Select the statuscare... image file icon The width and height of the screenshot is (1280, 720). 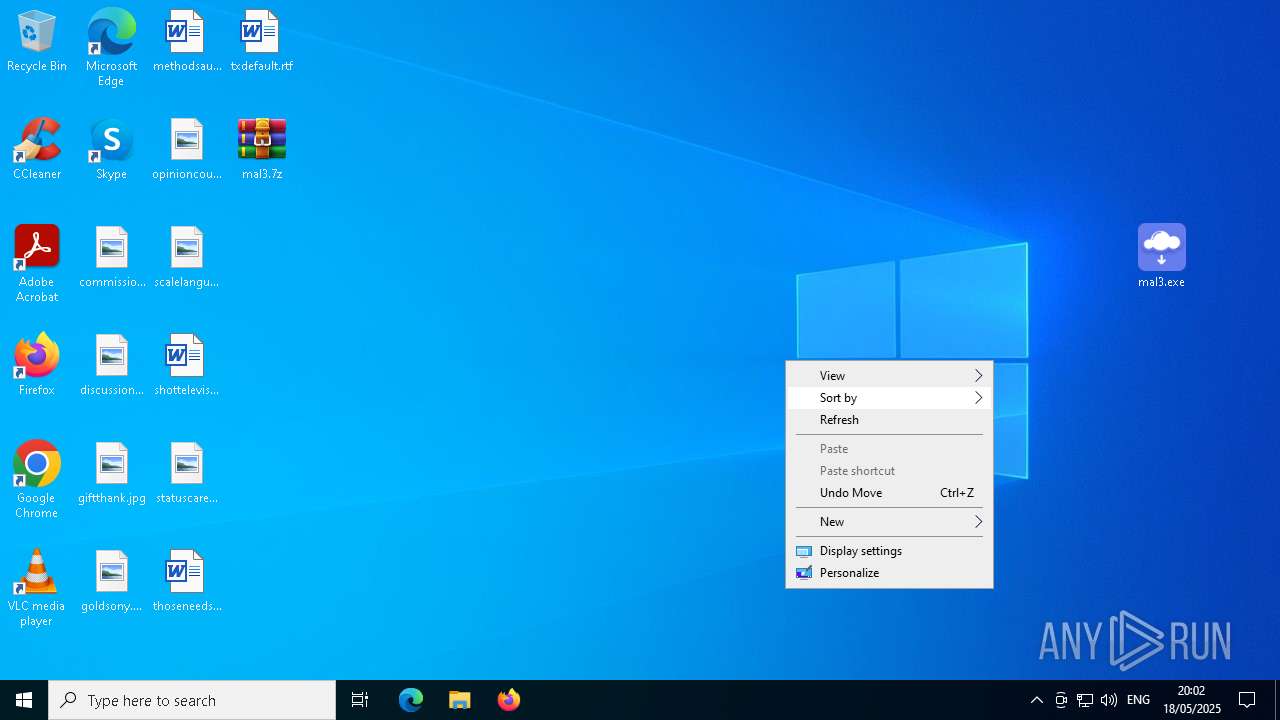186,474
